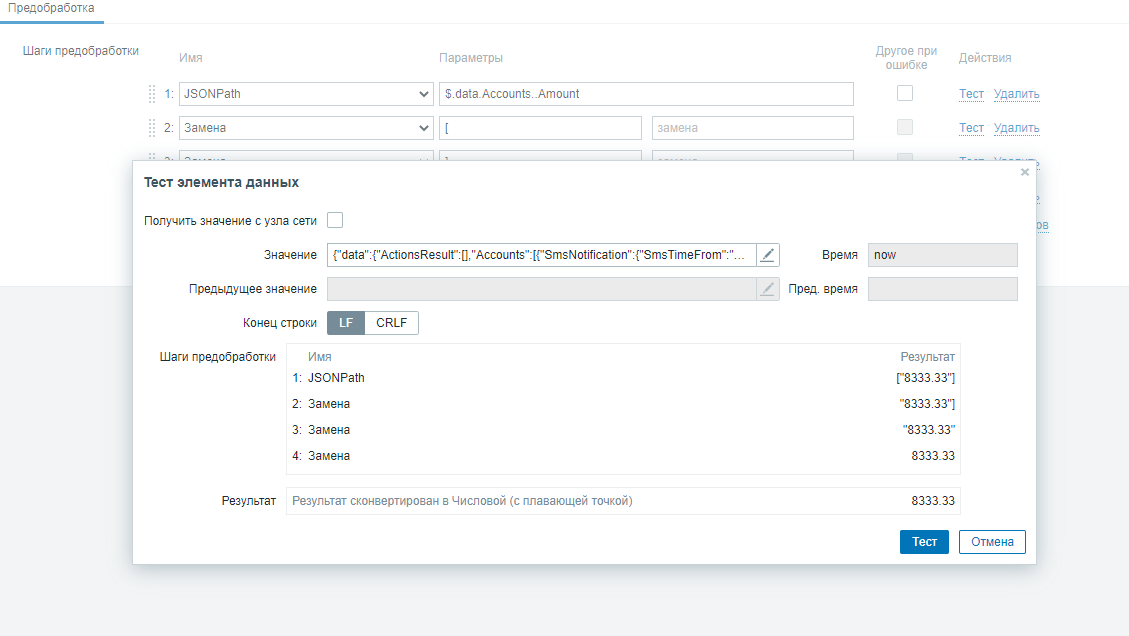This screenshot has height=636, width=1129.
Task: Click Удалить link for JSONPath step
Action: pyautogui.click(x=1016, y=94)
